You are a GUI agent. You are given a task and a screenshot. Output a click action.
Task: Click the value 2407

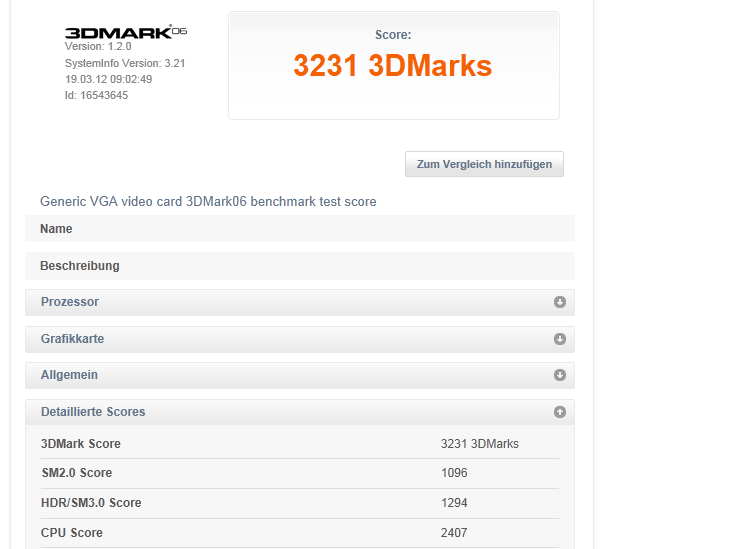coord(454,533)
